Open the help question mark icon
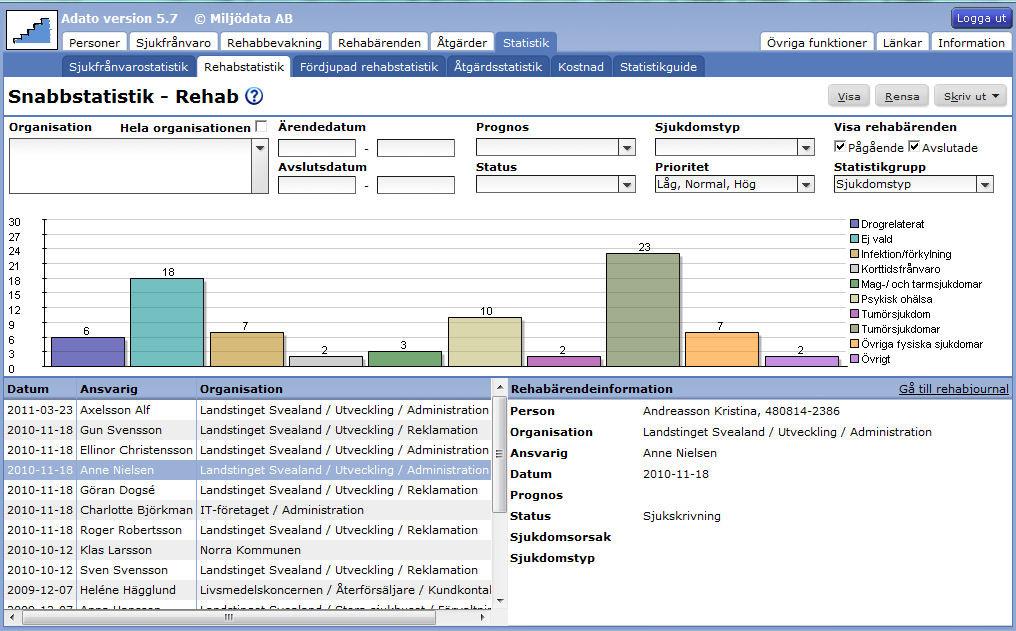The width and height of the screenshot is (1016, 631). point(254,96)
